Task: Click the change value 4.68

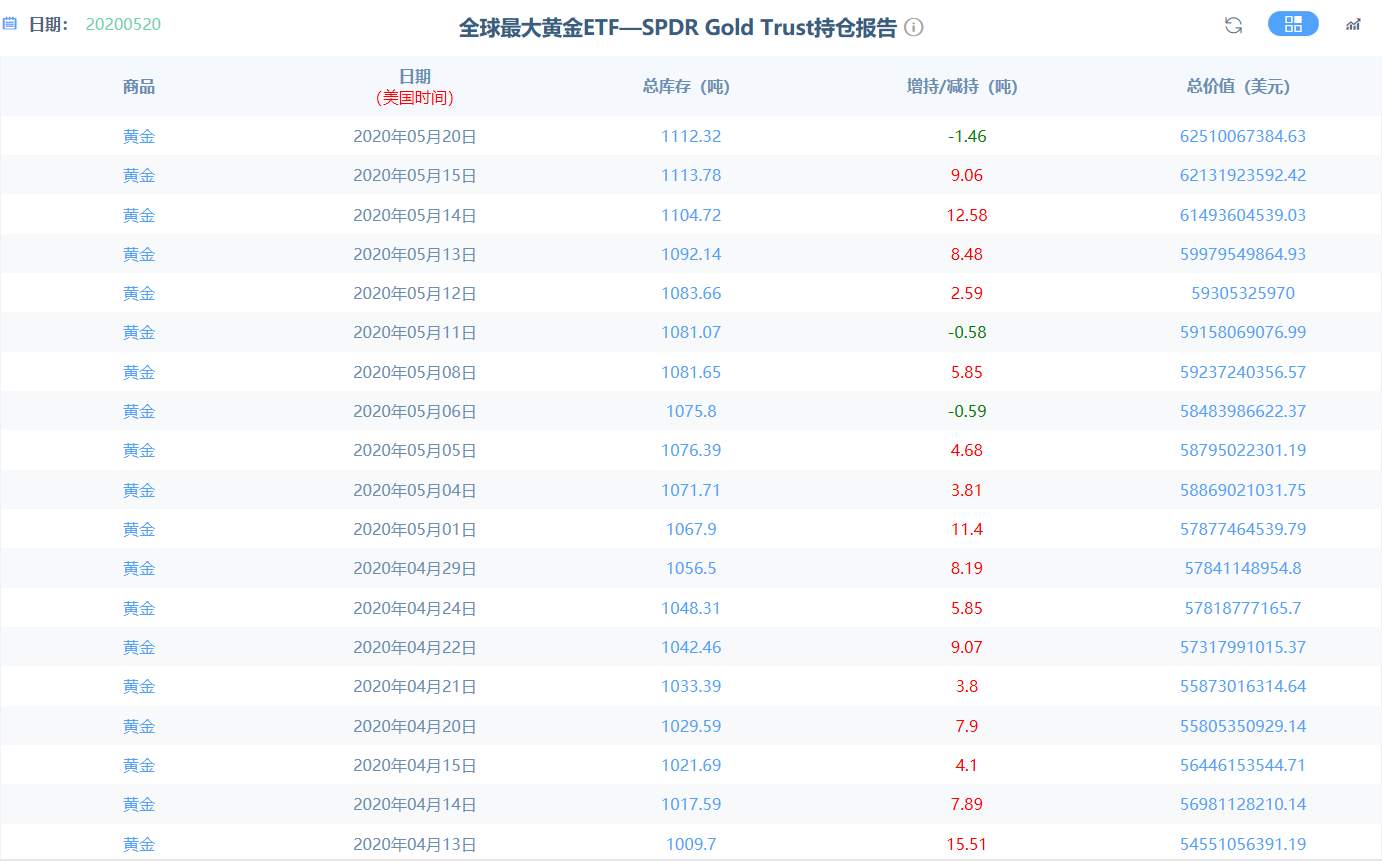Action: (x=967, y=450)
